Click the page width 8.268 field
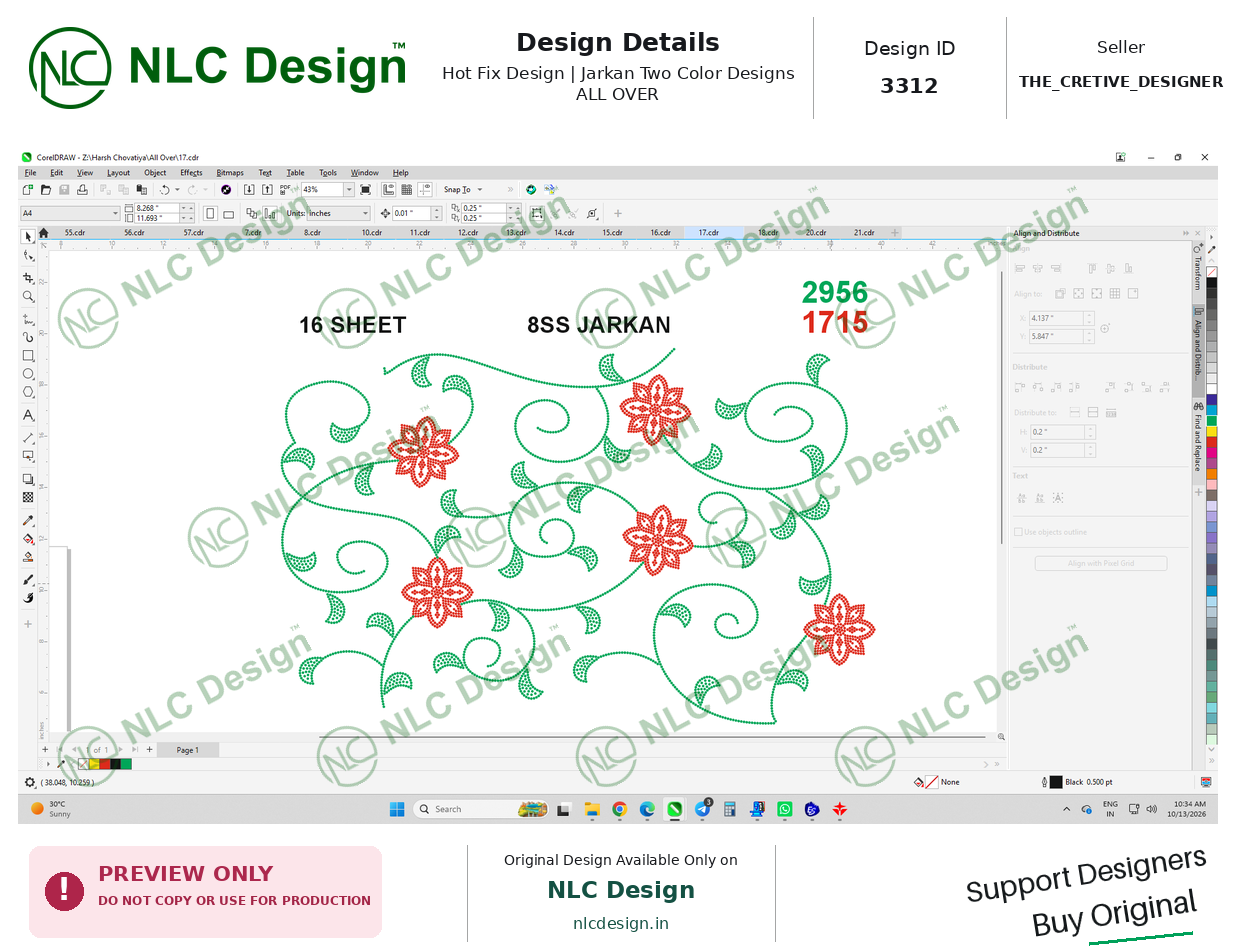This screenshot has height=952, width=1236. (156, 208)
